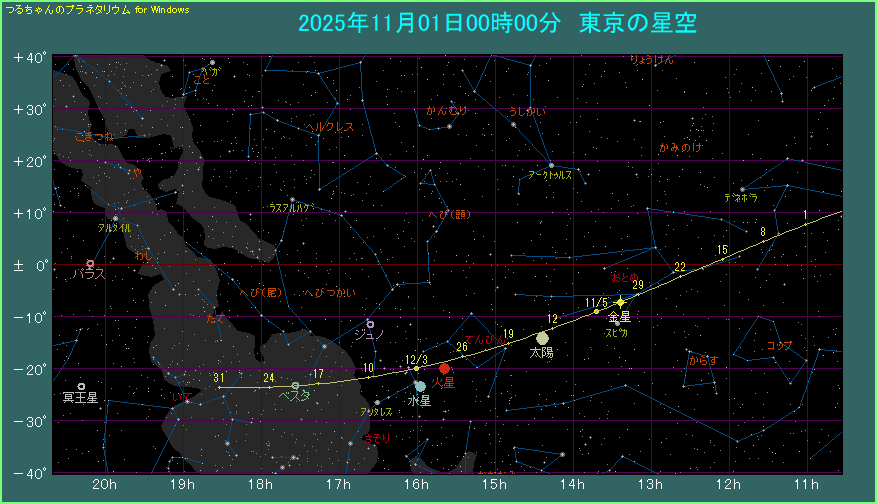Viewport: 877px width, 504px height.
Task: Click the date and time title text
Action: pyautogui.click(x=497, y=23)
